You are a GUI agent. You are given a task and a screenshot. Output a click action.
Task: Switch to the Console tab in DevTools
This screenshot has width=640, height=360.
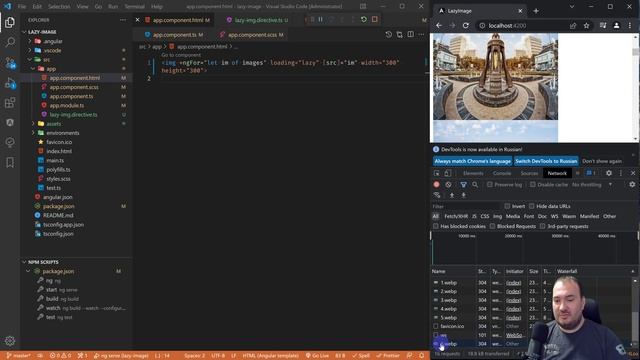click(502, 173)
